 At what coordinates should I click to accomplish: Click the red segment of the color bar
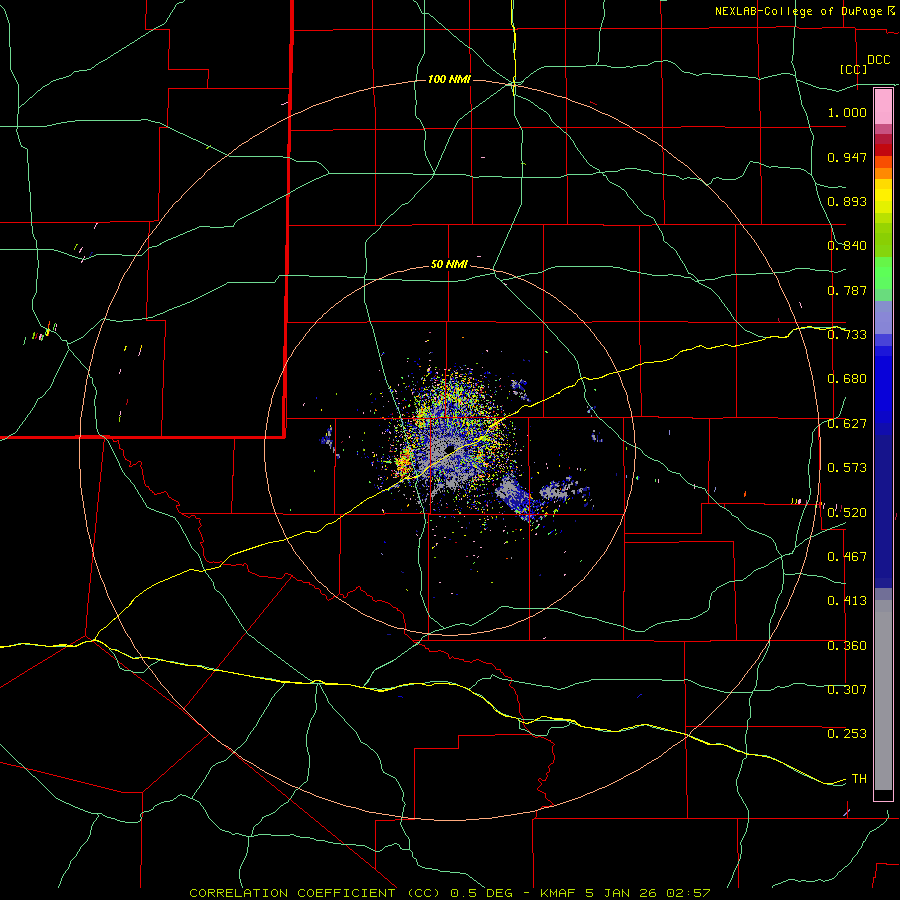pos(883,150)
